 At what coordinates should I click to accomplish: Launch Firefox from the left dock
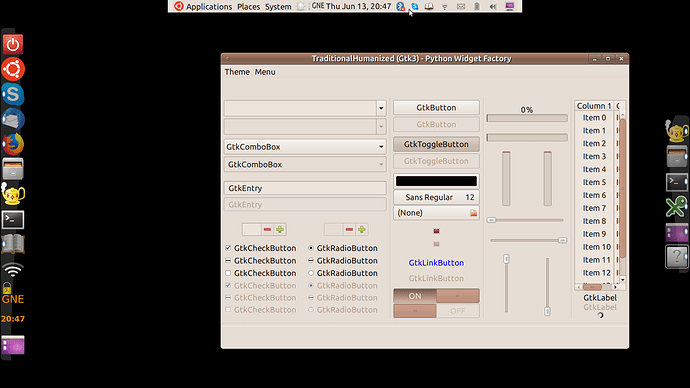(13, 144)
